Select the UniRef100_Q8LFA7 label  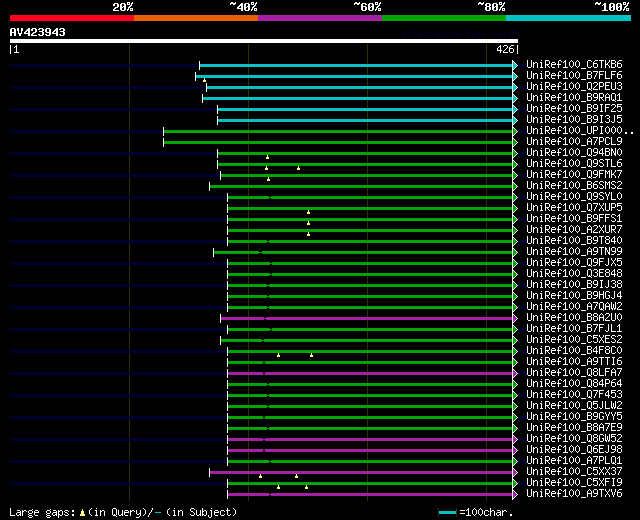click(574, 373)
